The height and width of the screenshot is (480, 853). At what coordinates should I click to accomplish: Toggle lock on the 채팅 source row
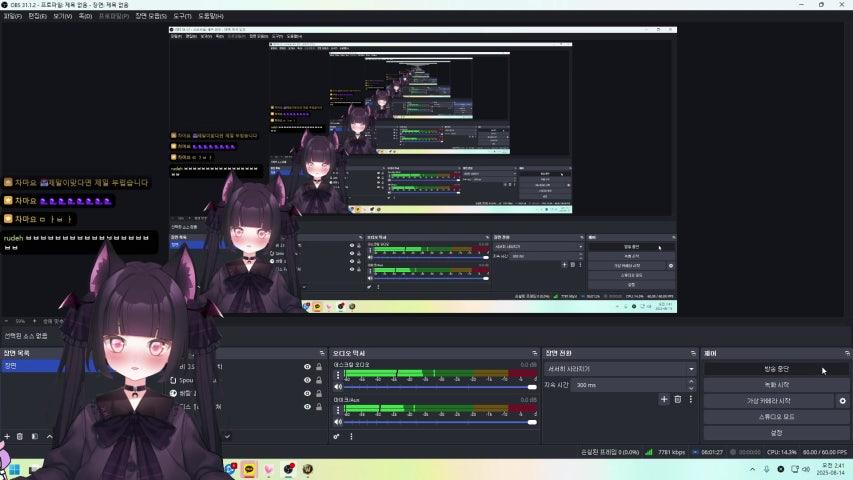[x=319, y=393]
